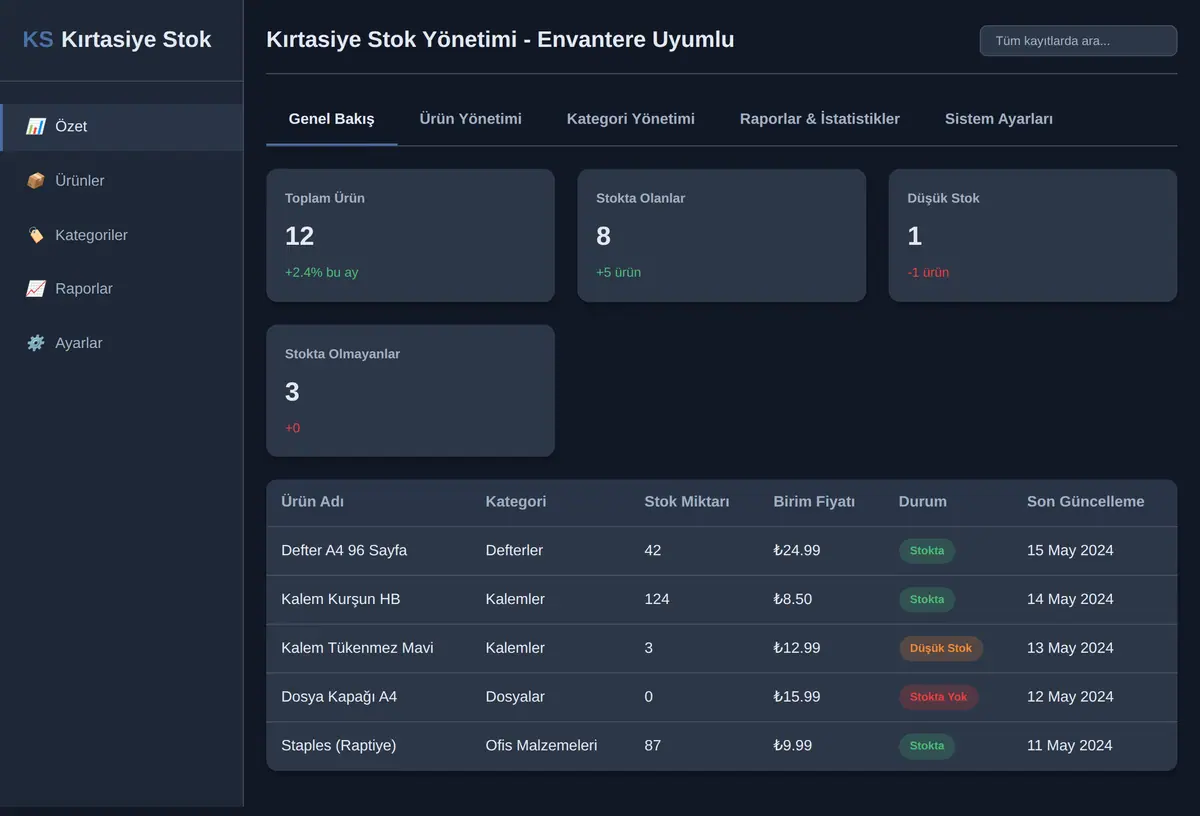Screen dimensions: 1200x816
Task: Click the 13 May 2024 date cell
Action: [x=1070, y=649]
